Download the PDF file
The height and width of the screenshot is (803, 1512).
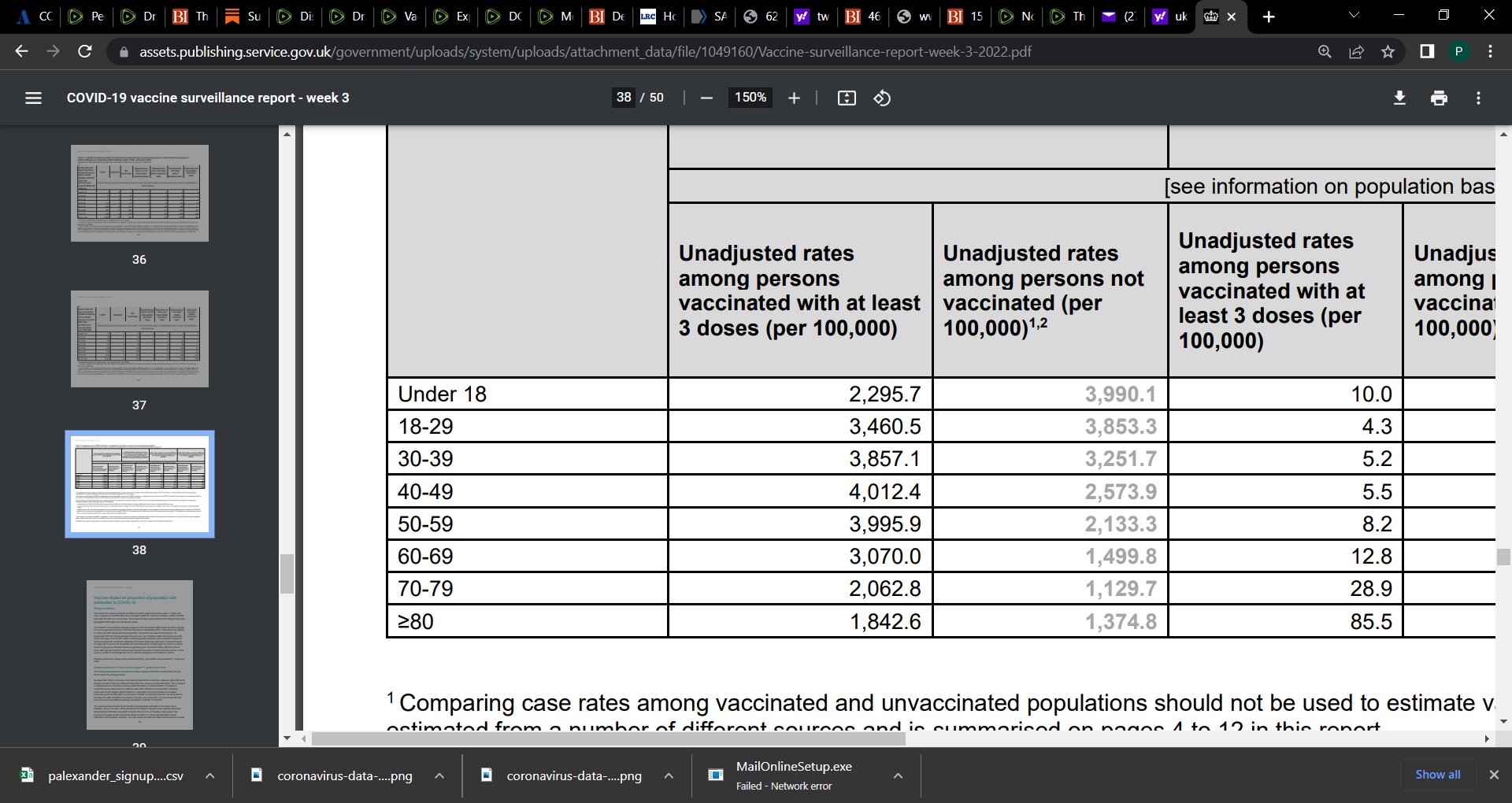(x=1399, y=98)
